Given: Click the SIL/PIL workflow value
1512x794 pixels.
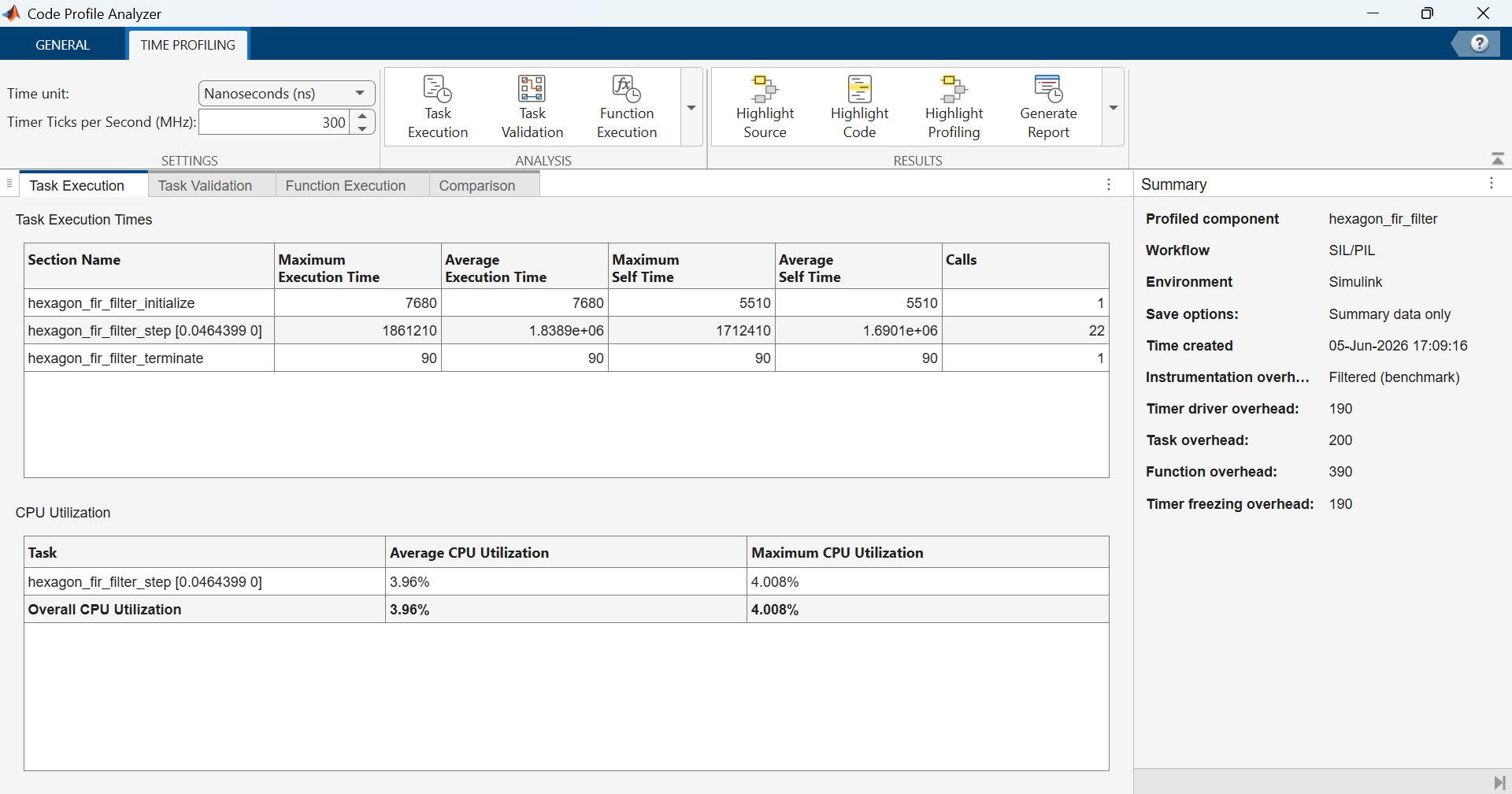Looking at the screenshot, I should point(1351,250).
